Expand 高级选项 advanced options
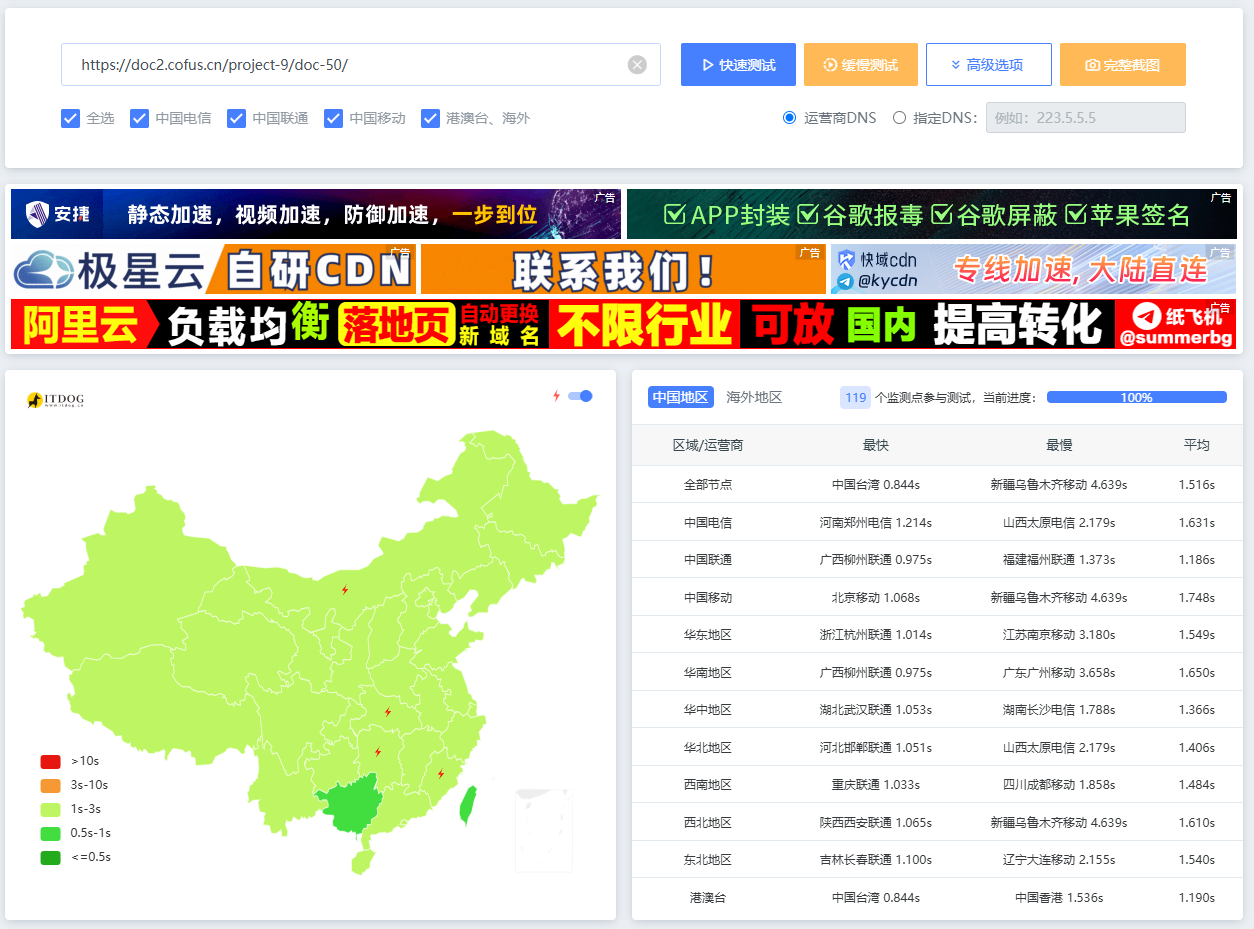The image size is (1254, 929). 989,65
